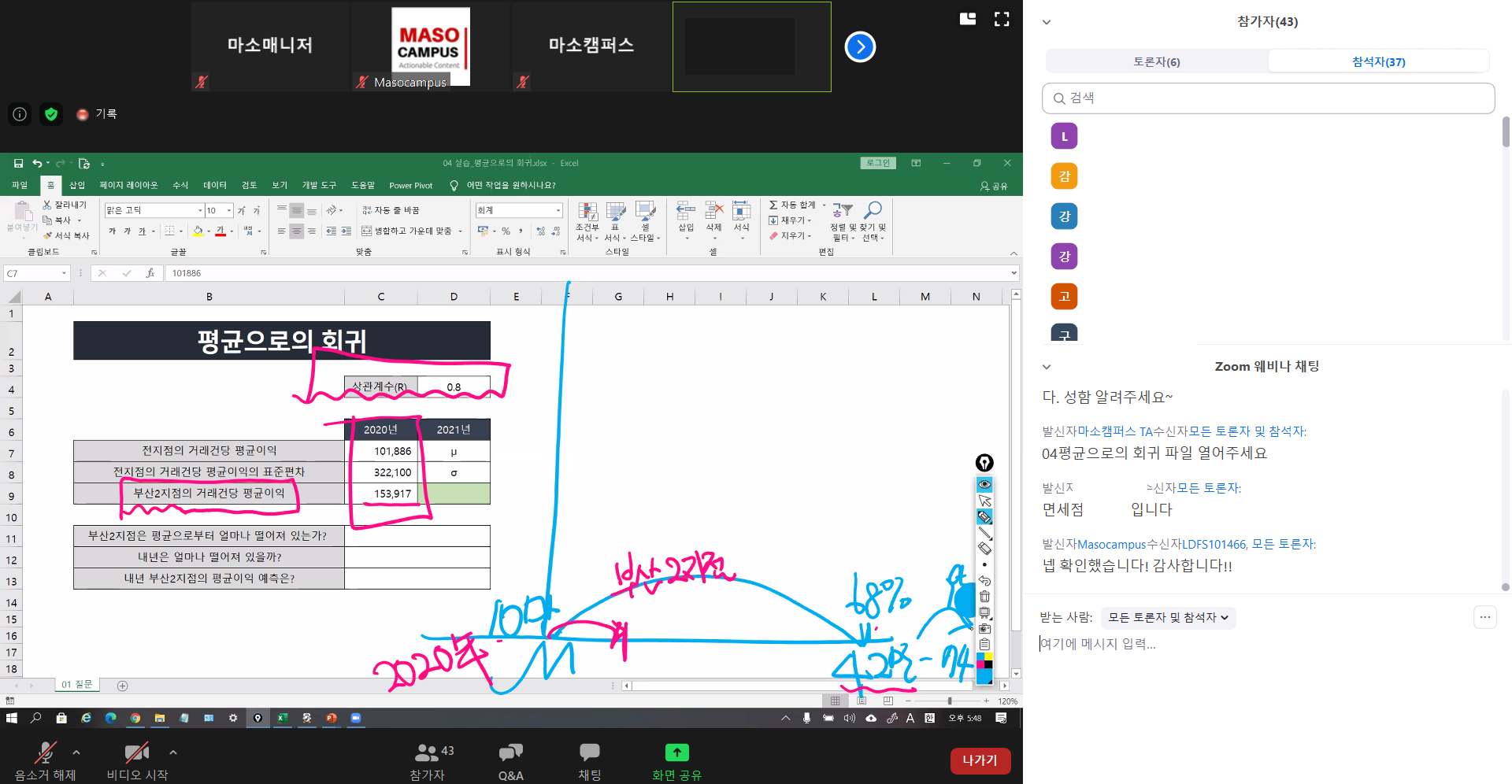
Task: Switch the video layout view icon
Action: pos(968,20)
